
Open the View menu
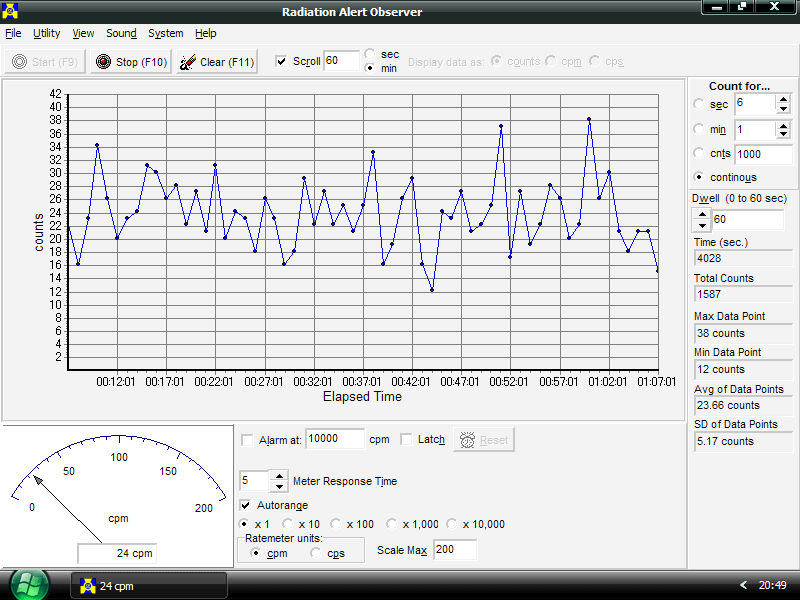tap(83, 33)
